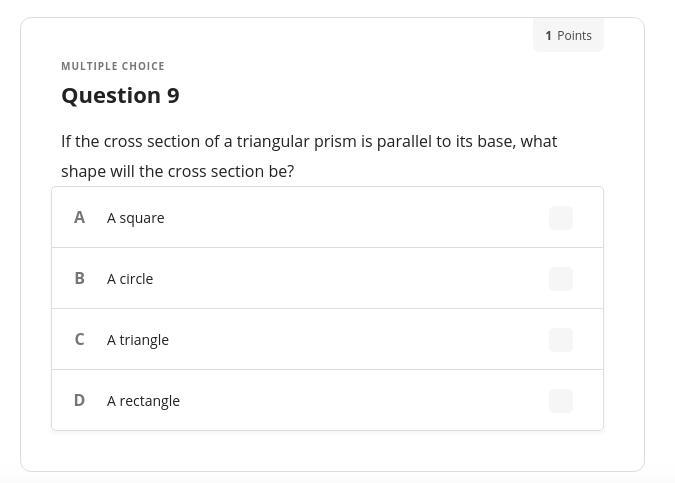Pick the "A rectangle" answer text
Image resolution: width=675 pixels, height=483 pixels.
tap(143, 401)
